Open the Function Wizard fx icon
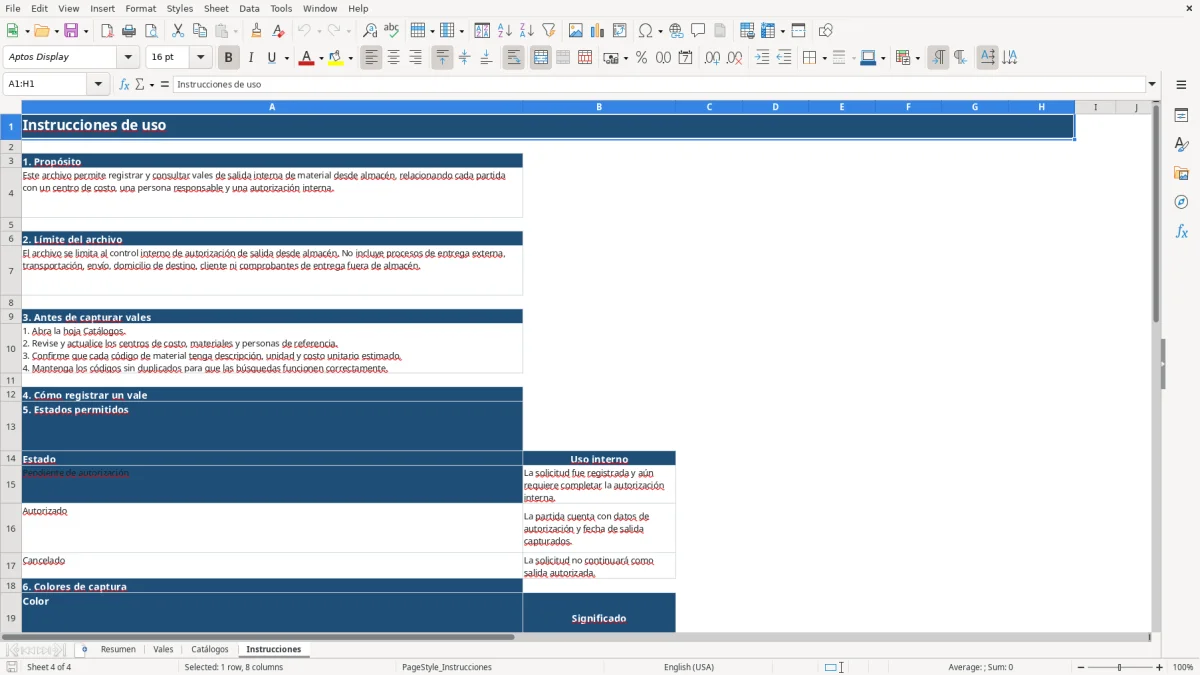Image resolution: width=1200 pixels, height=675 pixels. (x=125, y=84)
